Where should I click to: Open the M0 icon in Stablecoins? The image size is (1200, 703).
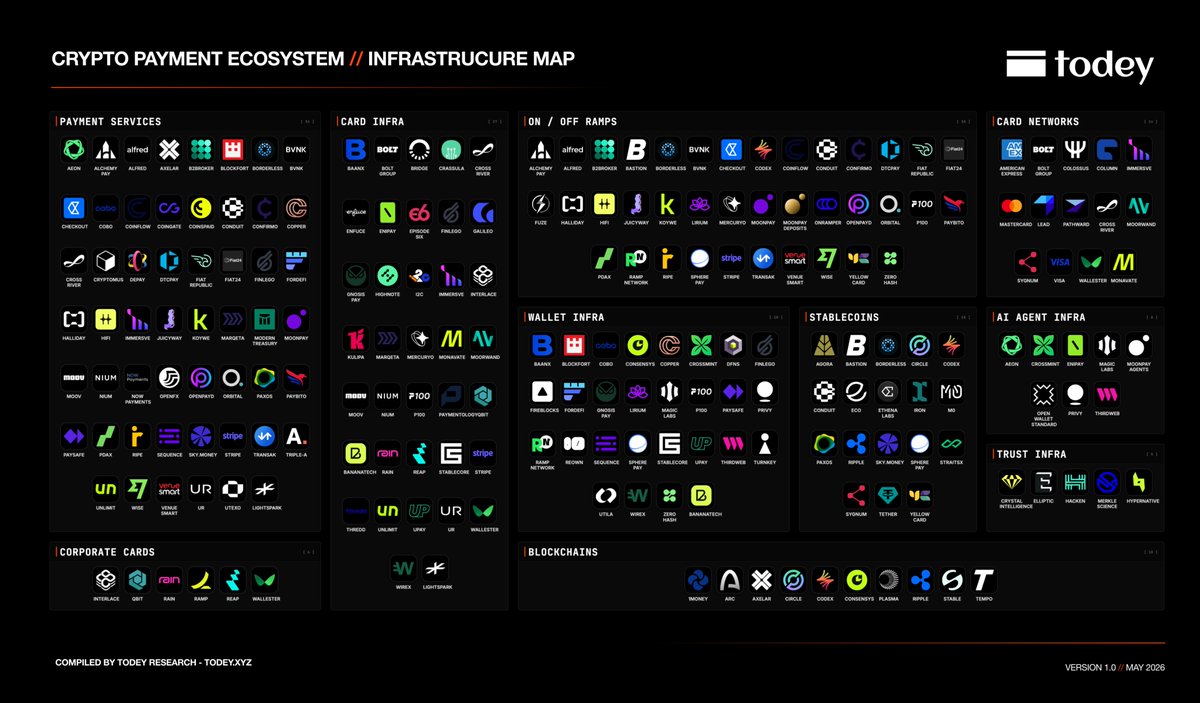(x=951, y=392)
